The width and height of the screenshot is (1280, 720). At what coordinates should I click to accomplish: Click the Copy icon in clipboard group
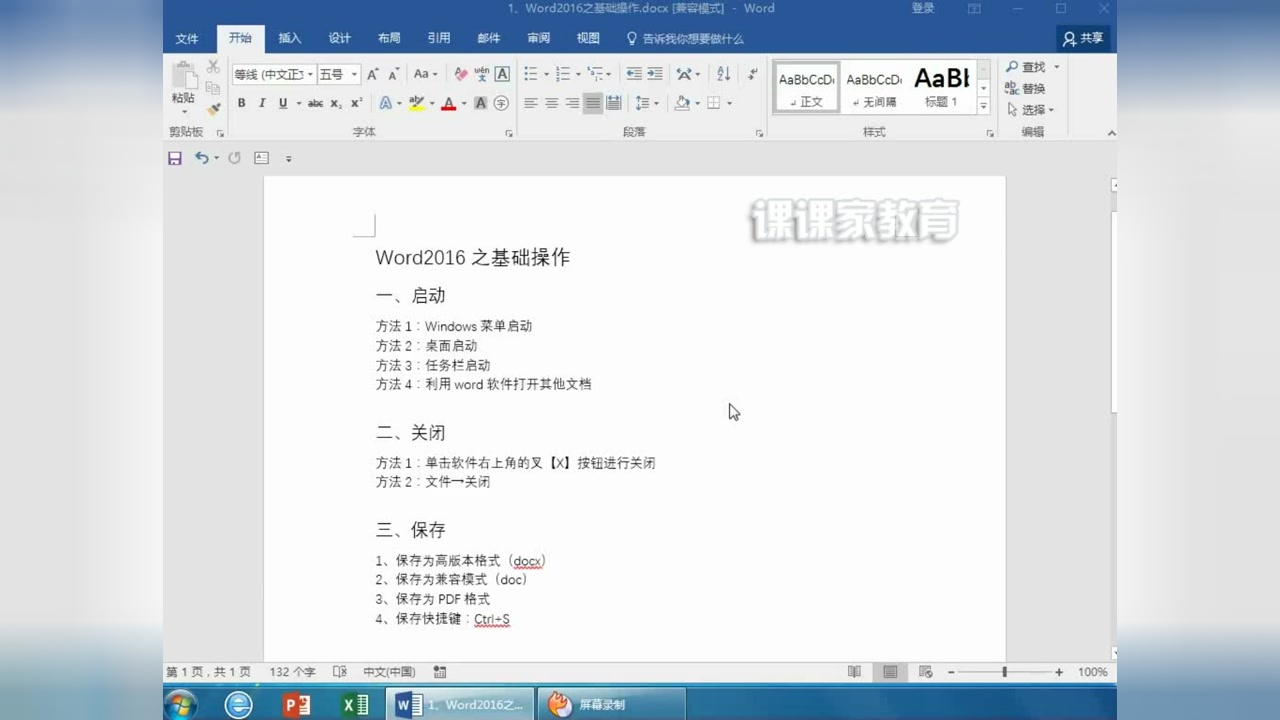[x=213, y=88]
